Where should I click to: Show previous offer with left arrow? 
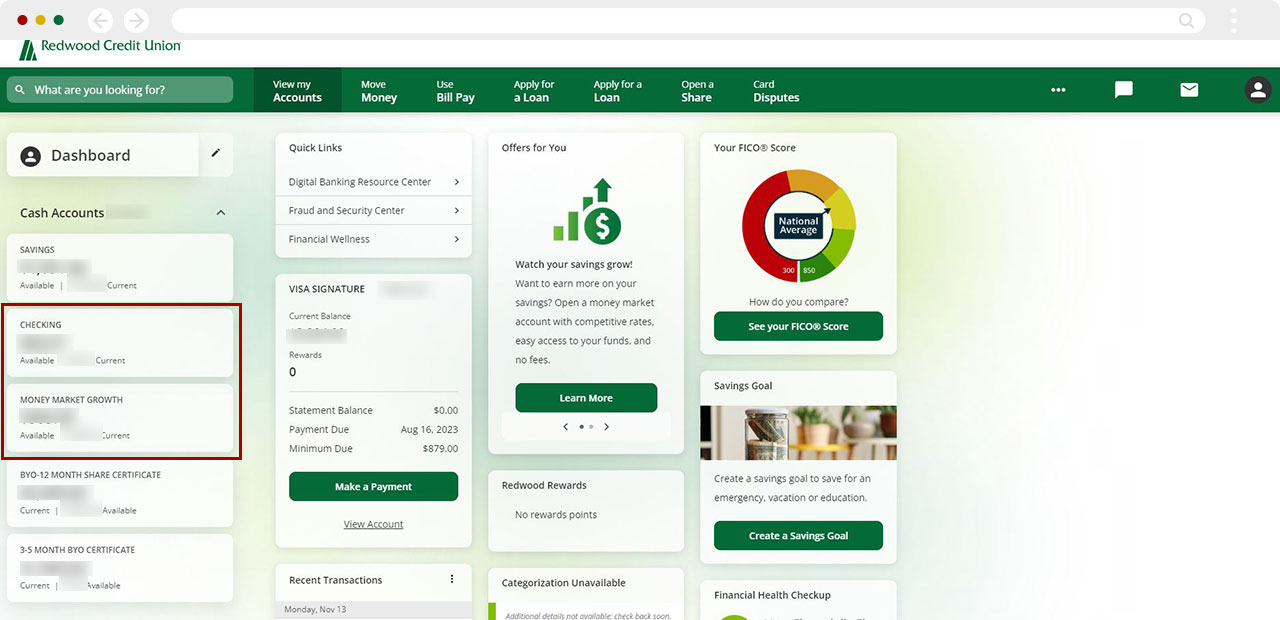tap(566, 427)
